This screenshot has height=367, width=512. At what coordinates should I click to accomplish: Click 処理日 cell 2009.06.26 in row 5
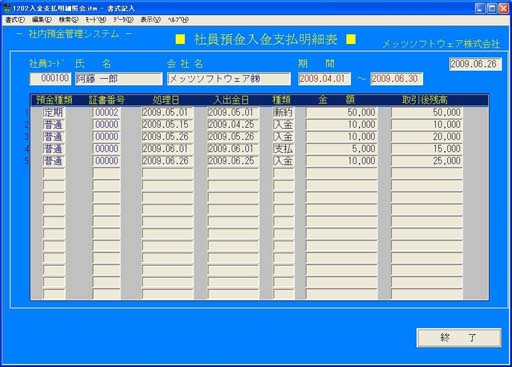pyautogui.click(x=167, y=161)
